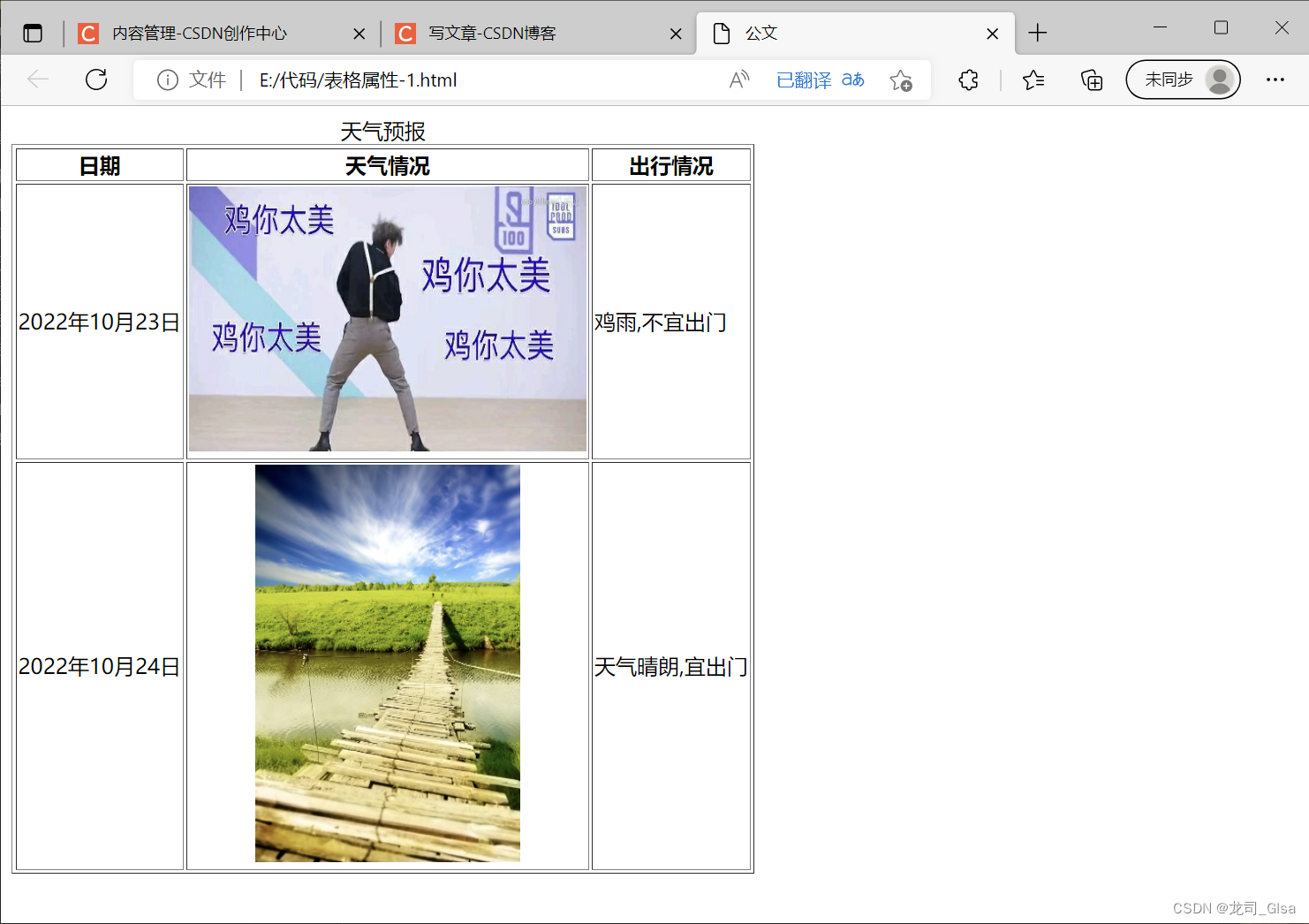1309x924 pixels.
Task: Open translate options icon
Action: [853, 80]
